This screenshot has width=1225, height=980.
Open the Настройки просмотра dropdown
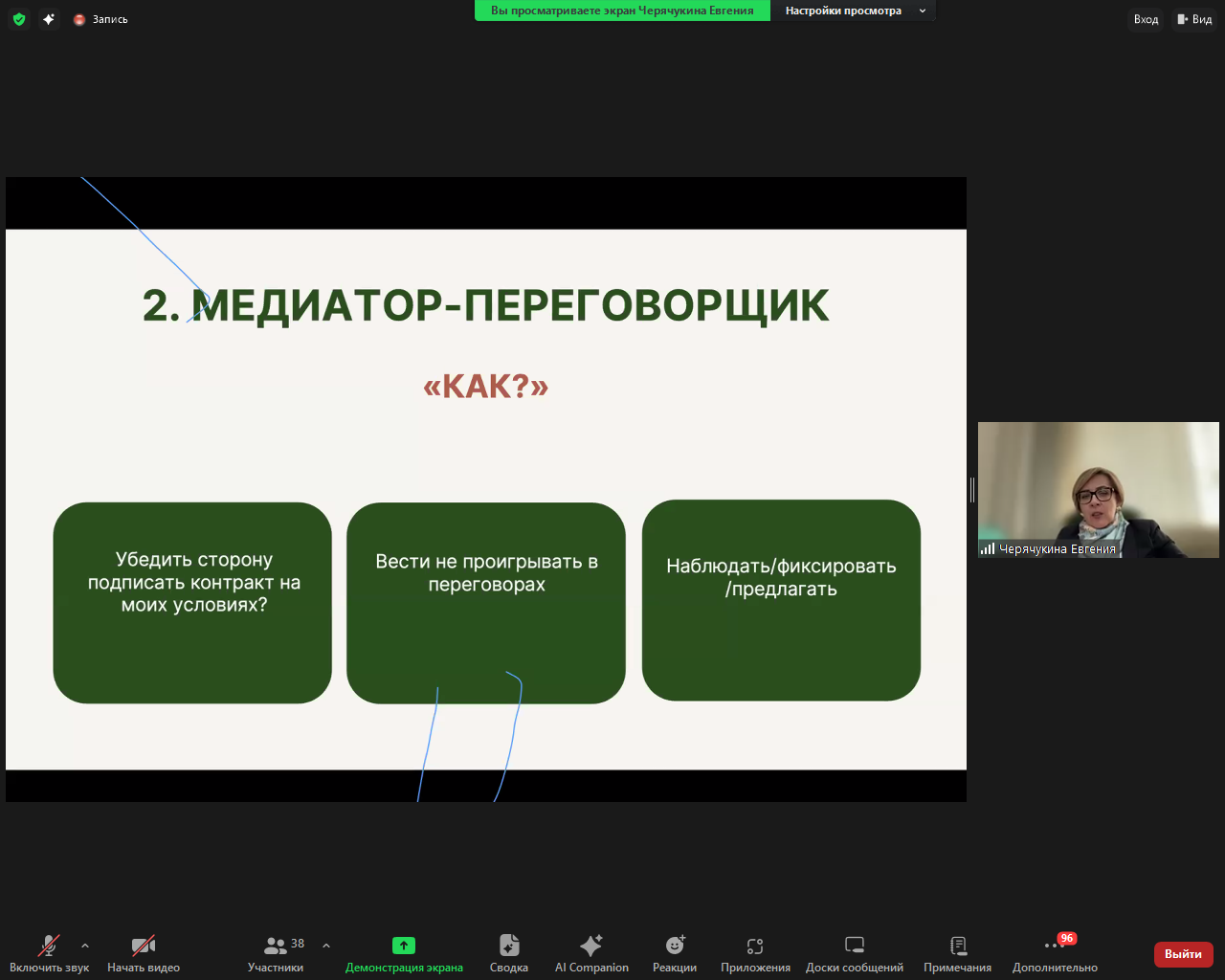click(855, 11)
